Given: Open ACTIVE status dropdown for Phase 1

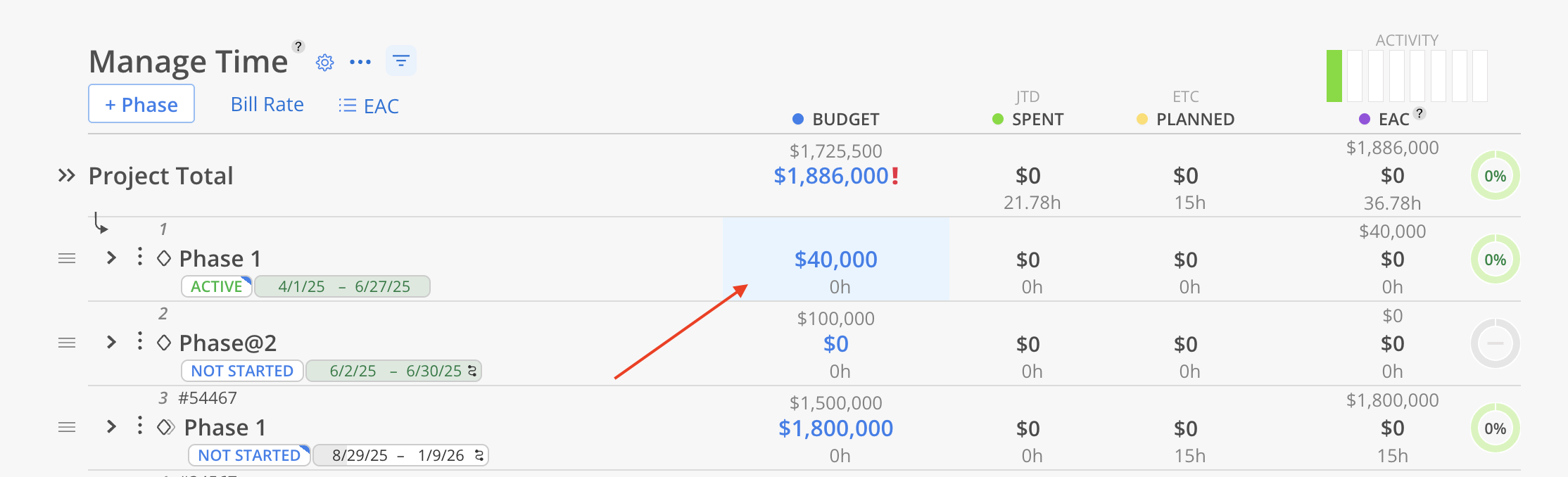Looking at the screenshot, I should click(217, 286).
